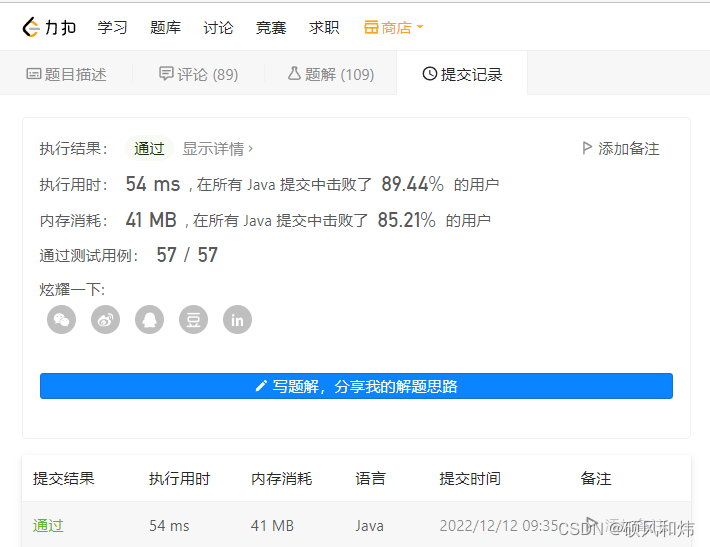Click the large 41 MB memory value

click(151, 220)
